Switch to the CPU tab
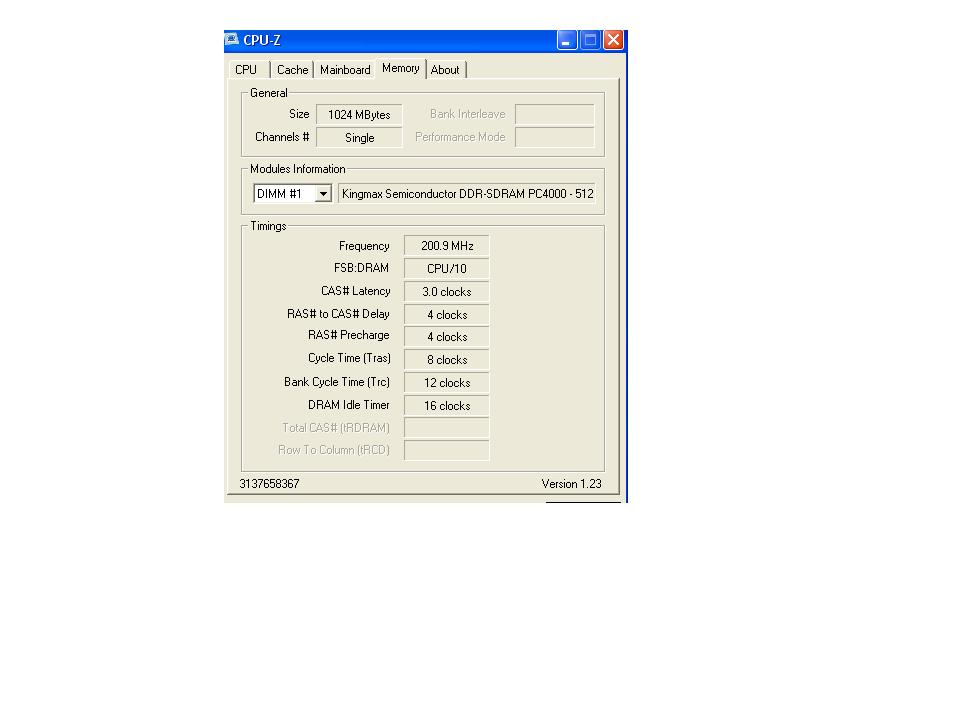962x716 pixels. pos(246,70)
